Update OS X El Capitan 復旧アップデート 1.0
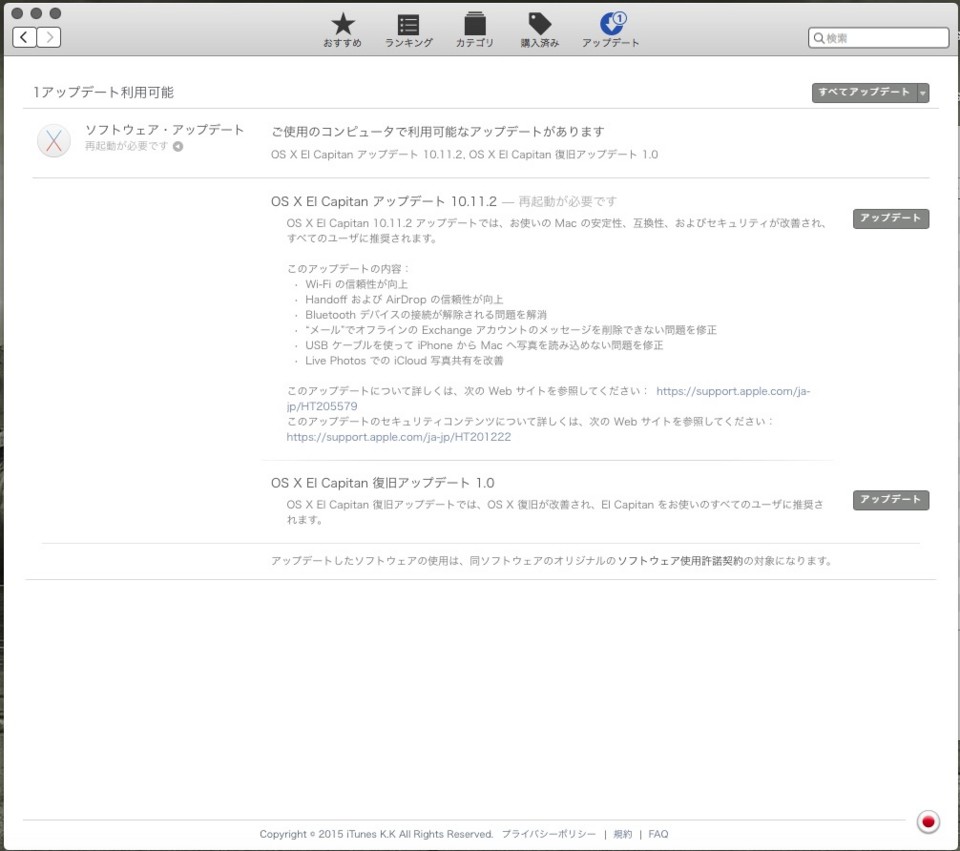This screenshot has height=851, width=960. click(x=891, y=500)
